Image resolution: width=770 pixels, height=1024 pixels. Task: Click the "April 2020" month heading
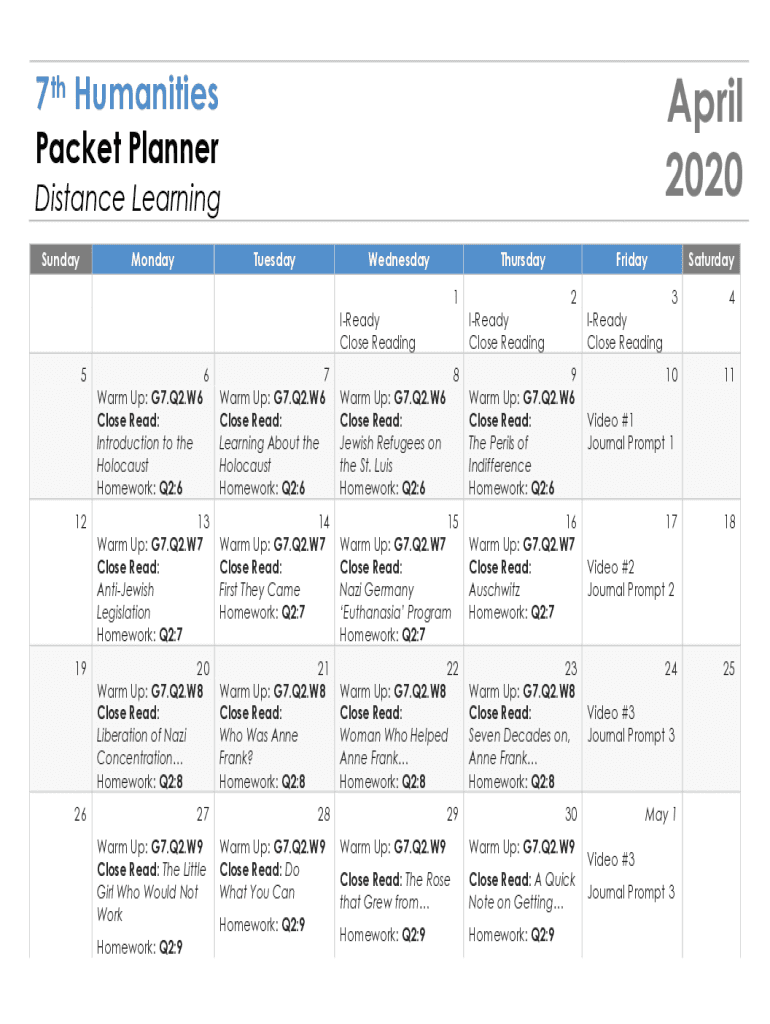[x=704, y=138]
